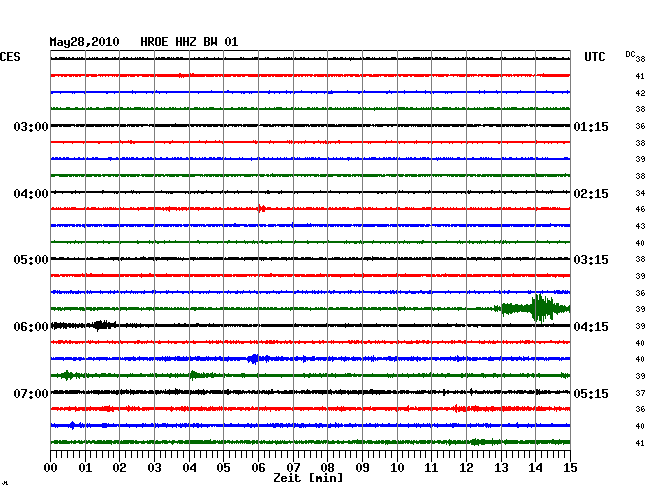The image size is (650, 494).
Task: Select minute axis tick label 06
Action: [258, 467]
